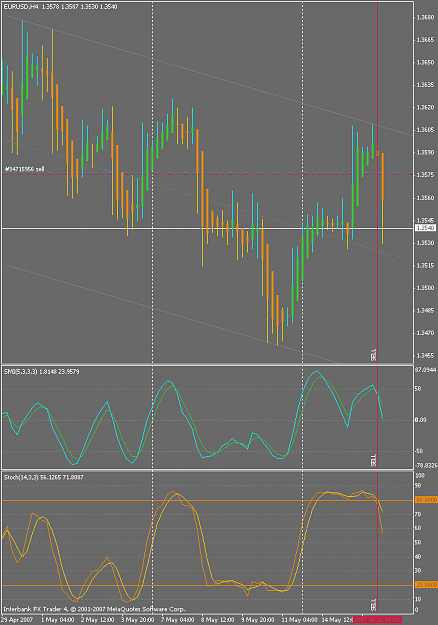Click the 1.3485 price axis label
The width and height of the screenshot is (438, 625).
425,310
